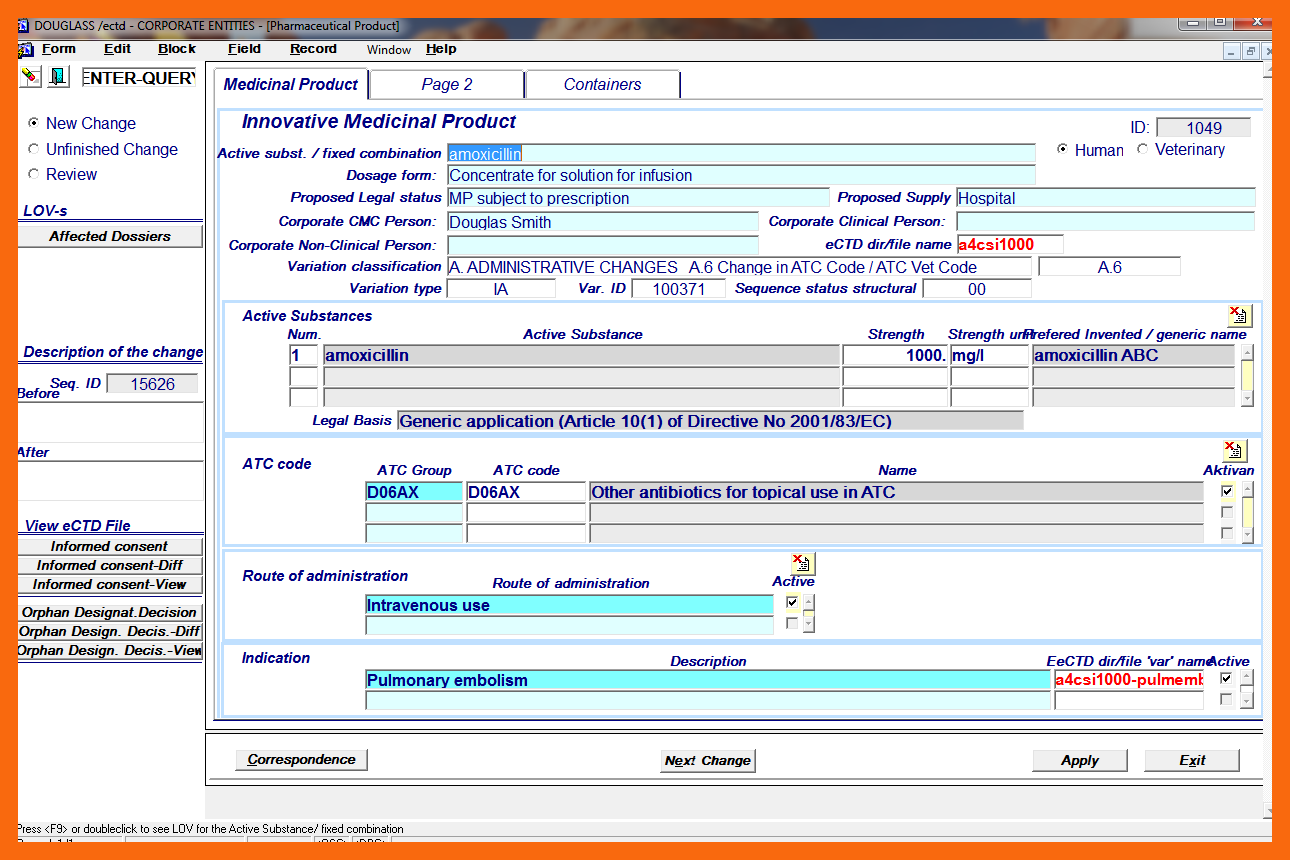Click the down arrow of ATC code scrollbar
The height and width of the screenshot is (860, 1290).
(1246, 535)
